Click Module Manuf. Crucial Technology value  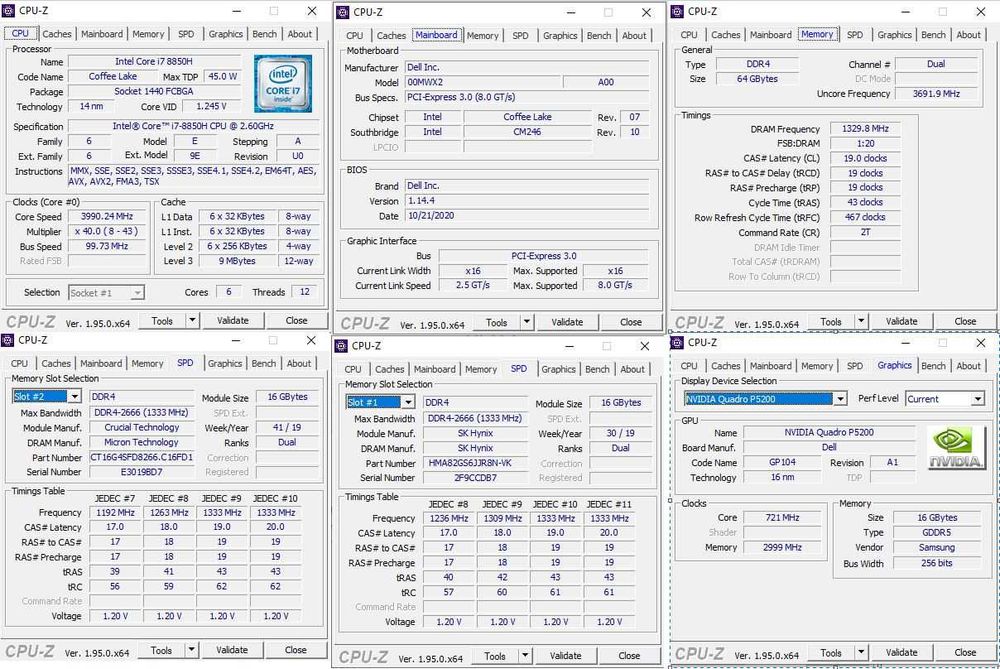[x=142, y=427]
